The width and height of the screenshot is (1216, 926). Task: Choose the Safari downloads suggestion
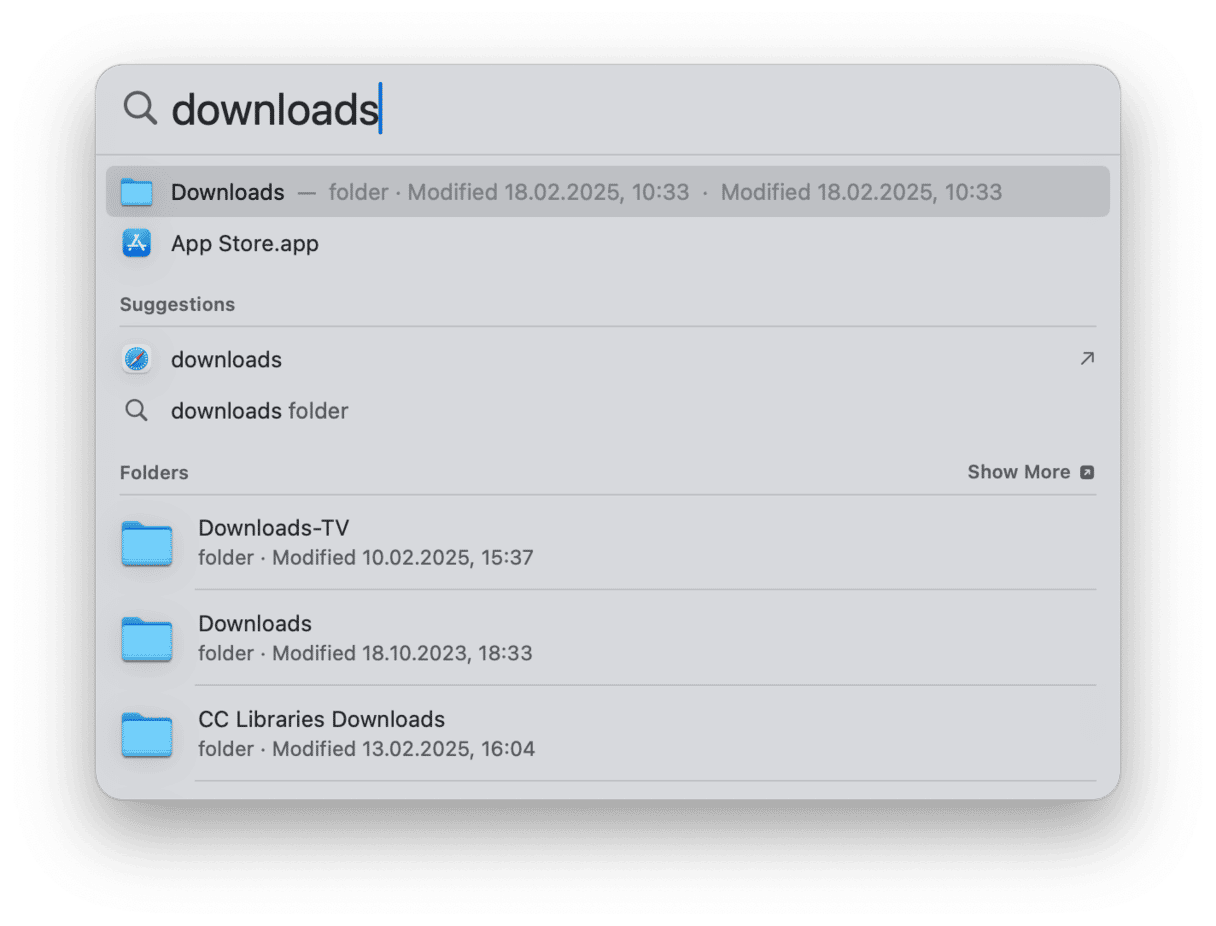tap(608, 359)
